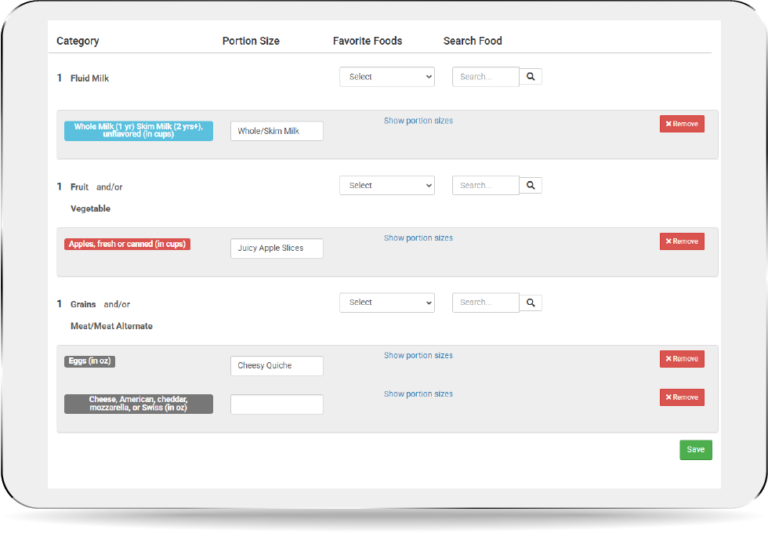Click the search icon in Fluid Milk row

click(530, 76)
